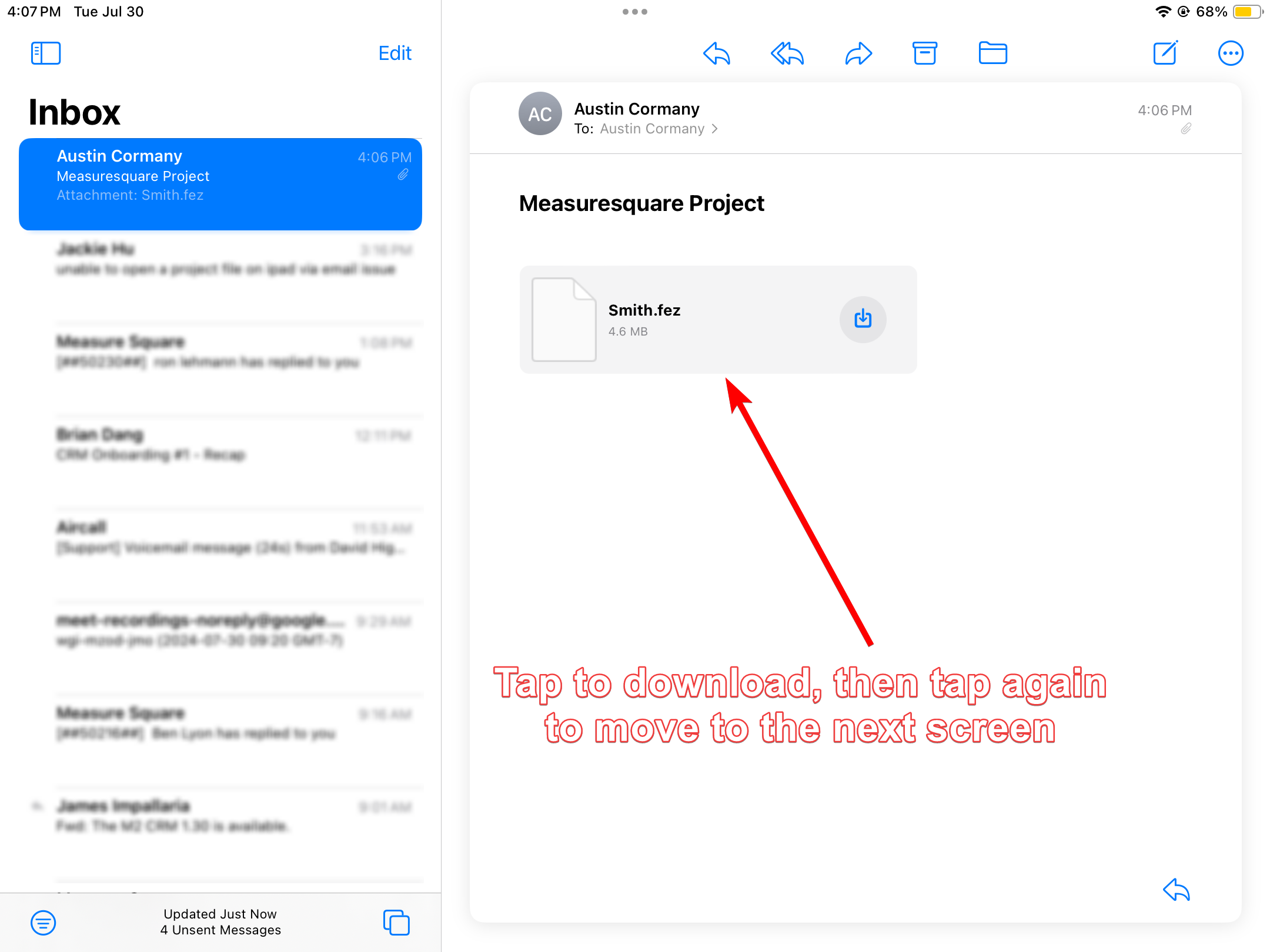Tap the Austin Cormany sender name link

pyautogui.click(x=637, y=109)
